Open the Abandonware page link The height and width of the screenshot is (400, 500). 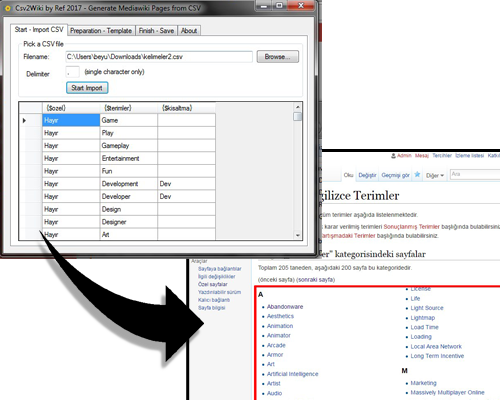285,307
